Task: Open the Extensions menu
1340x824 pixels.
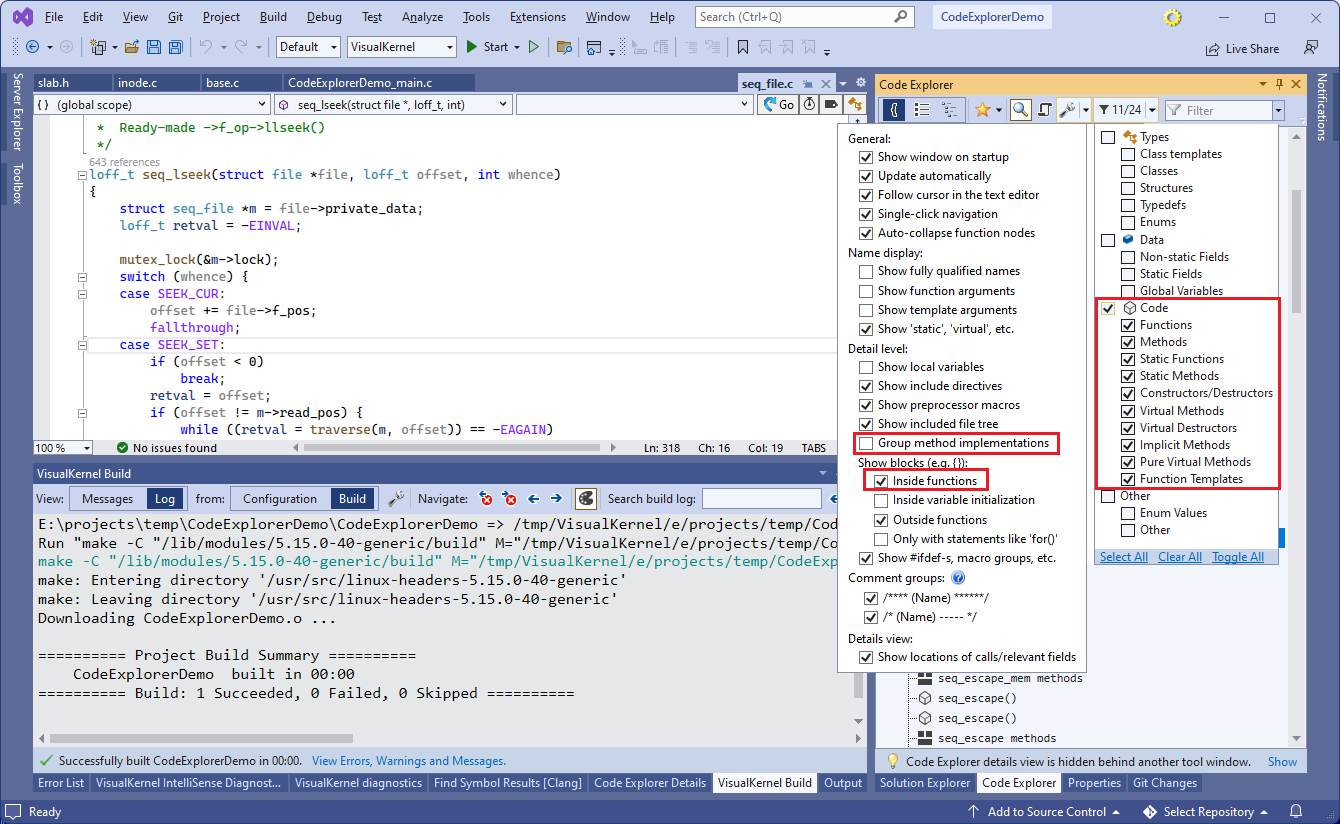Action: coord(537,17)
